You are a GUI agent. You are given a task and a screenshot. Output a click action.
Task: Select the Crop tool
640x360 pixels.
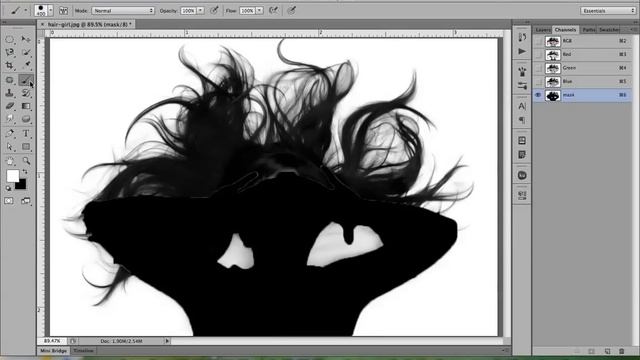9,65
